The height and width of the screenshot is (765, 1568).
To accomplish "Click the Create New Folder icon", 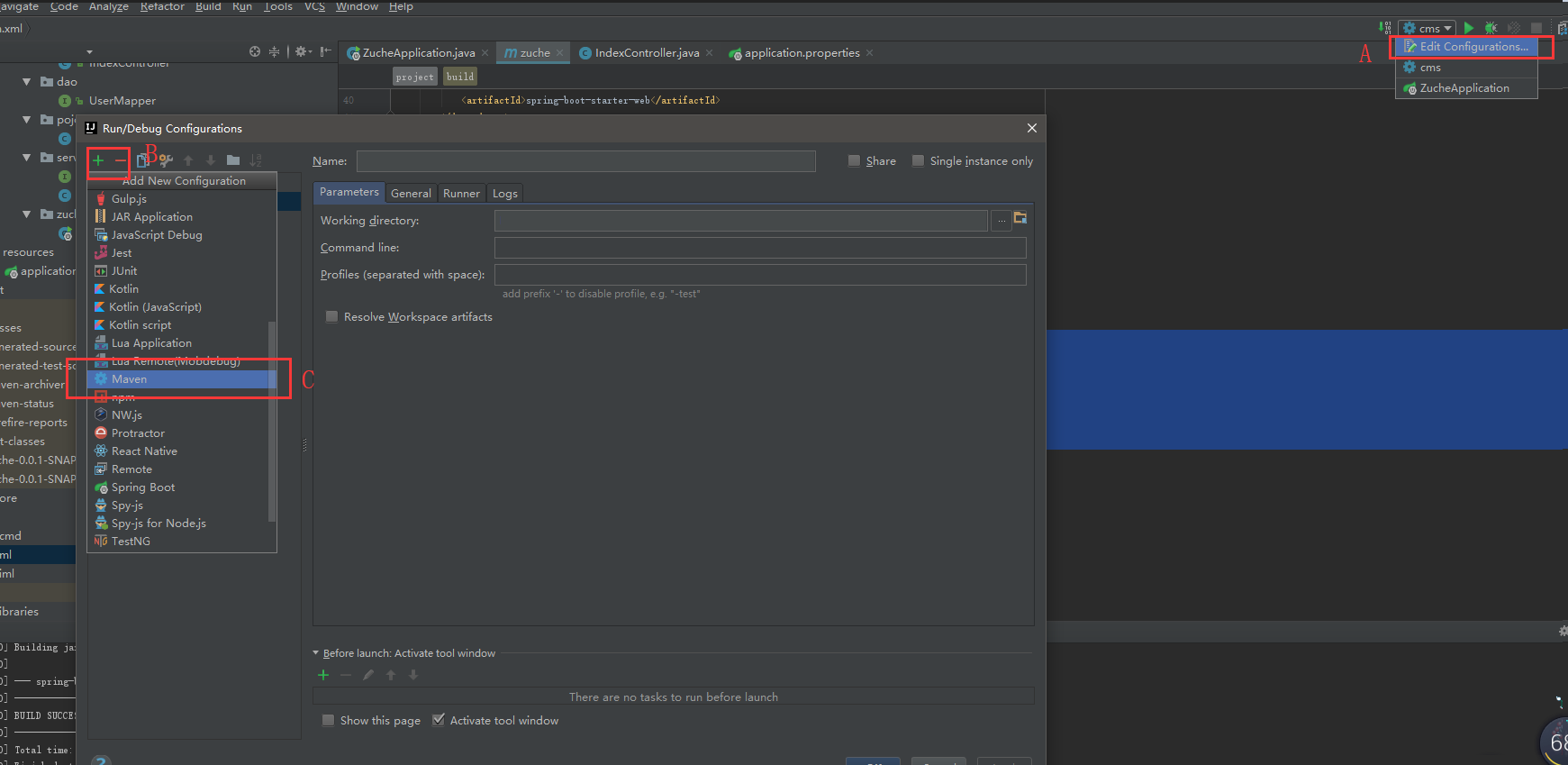I will (233, 160).
